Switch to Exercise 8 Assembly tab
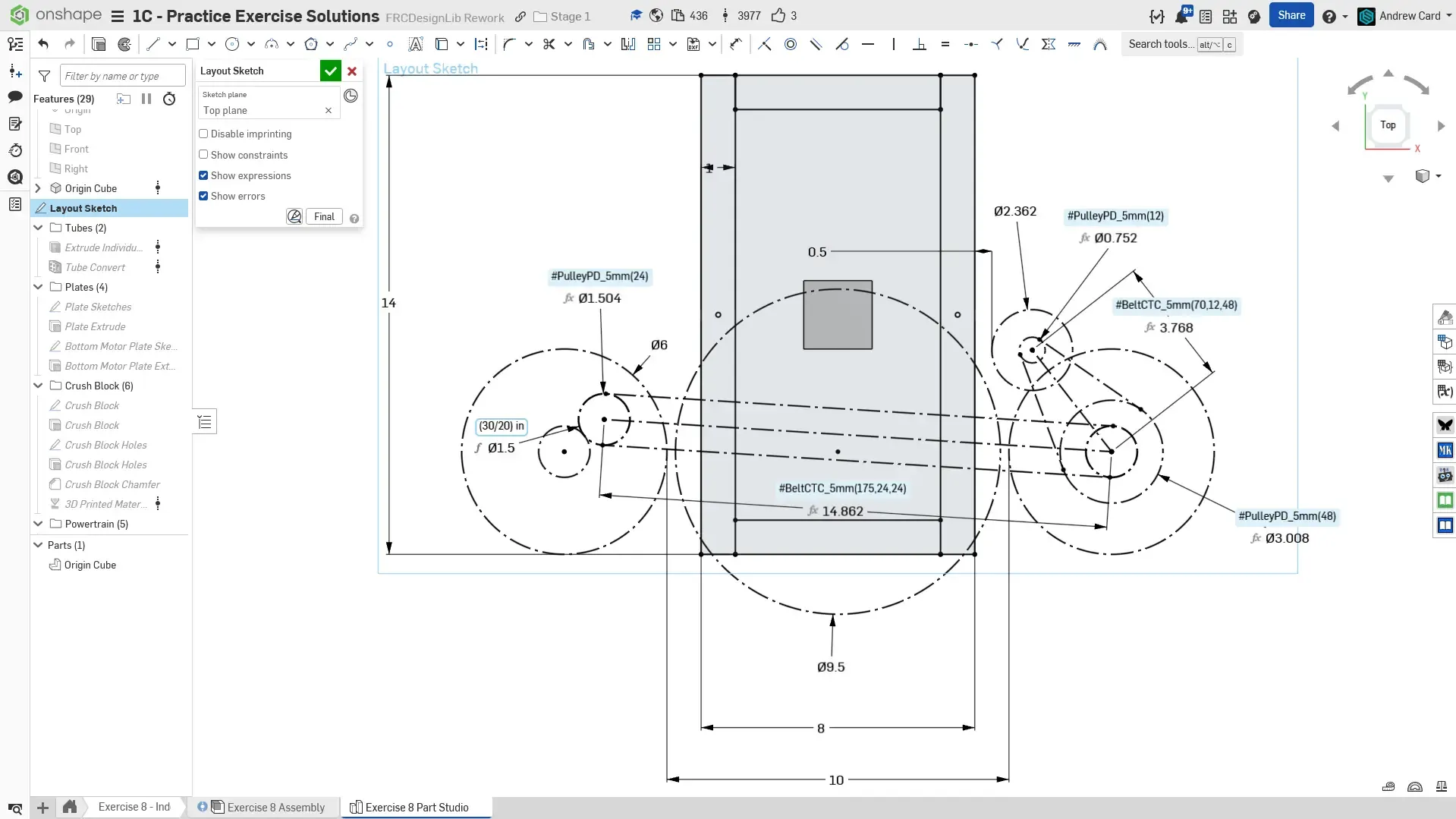The width and height of the screenshot is (1456, 819). pos(275,807)
